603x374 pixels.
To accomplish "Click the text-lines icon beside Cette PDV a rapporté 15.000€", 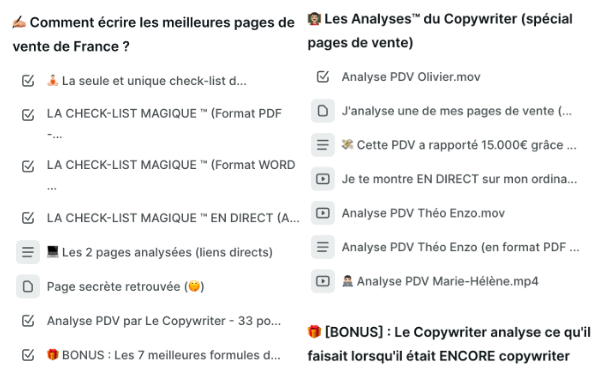I will click(x=323, y=145).
